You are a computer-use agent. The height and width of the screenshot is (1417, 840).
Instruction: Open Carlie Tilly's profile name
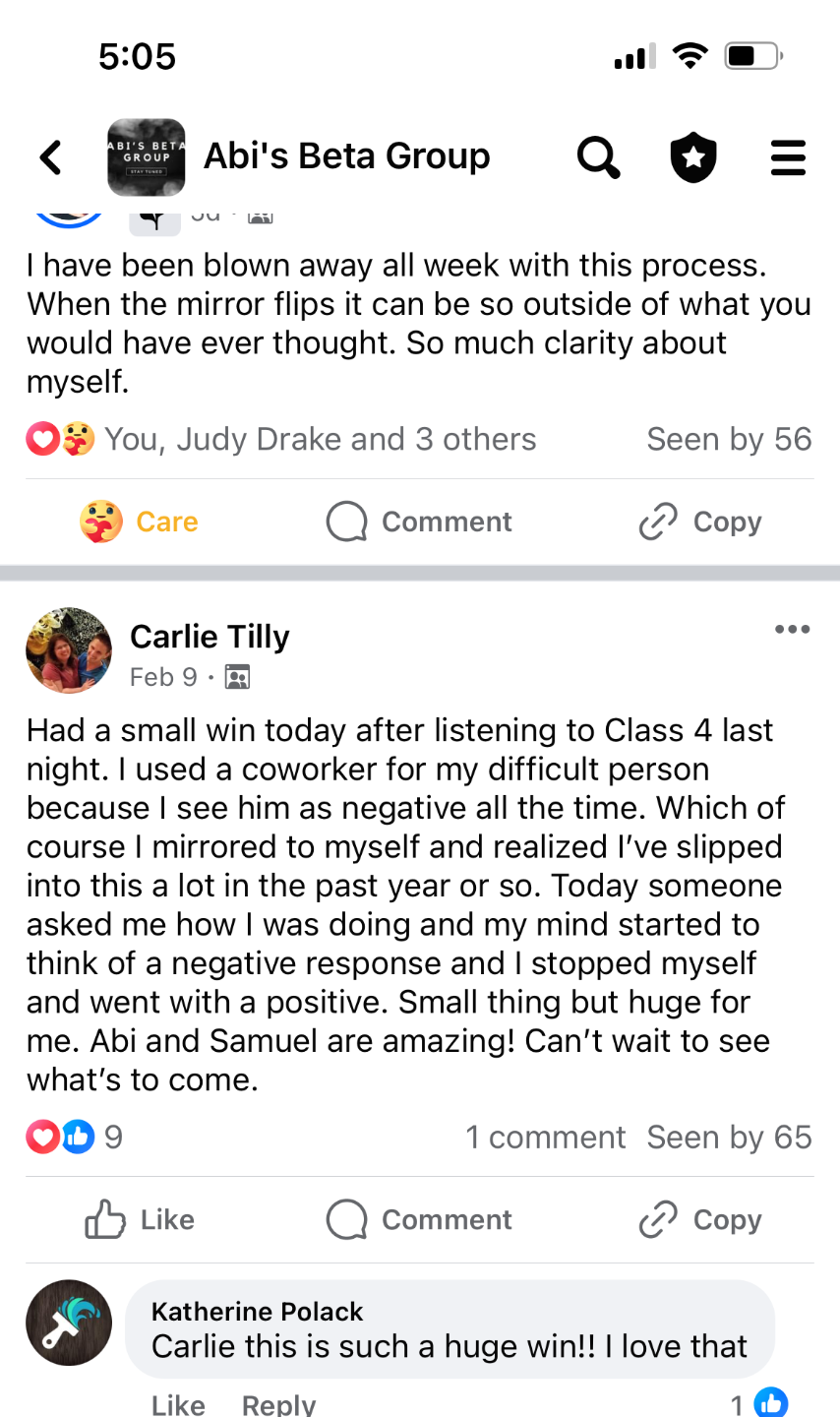tap(210, 637)
